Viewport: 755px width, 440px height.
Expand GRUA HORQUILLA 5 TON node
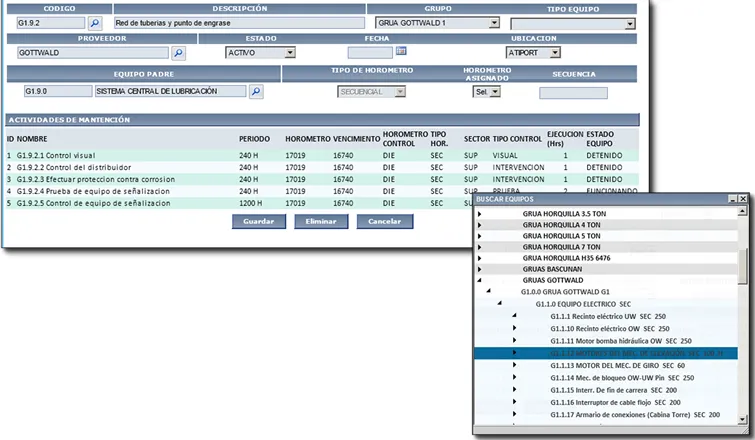tap(479, 236)
